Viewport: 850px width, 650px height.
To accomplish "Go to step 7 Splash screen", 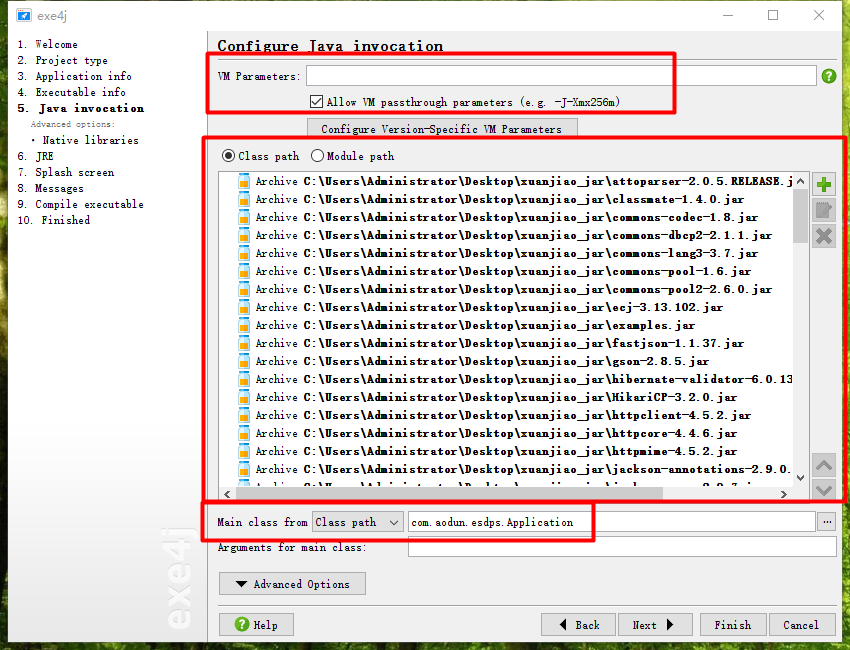I will tap(66, 172).
